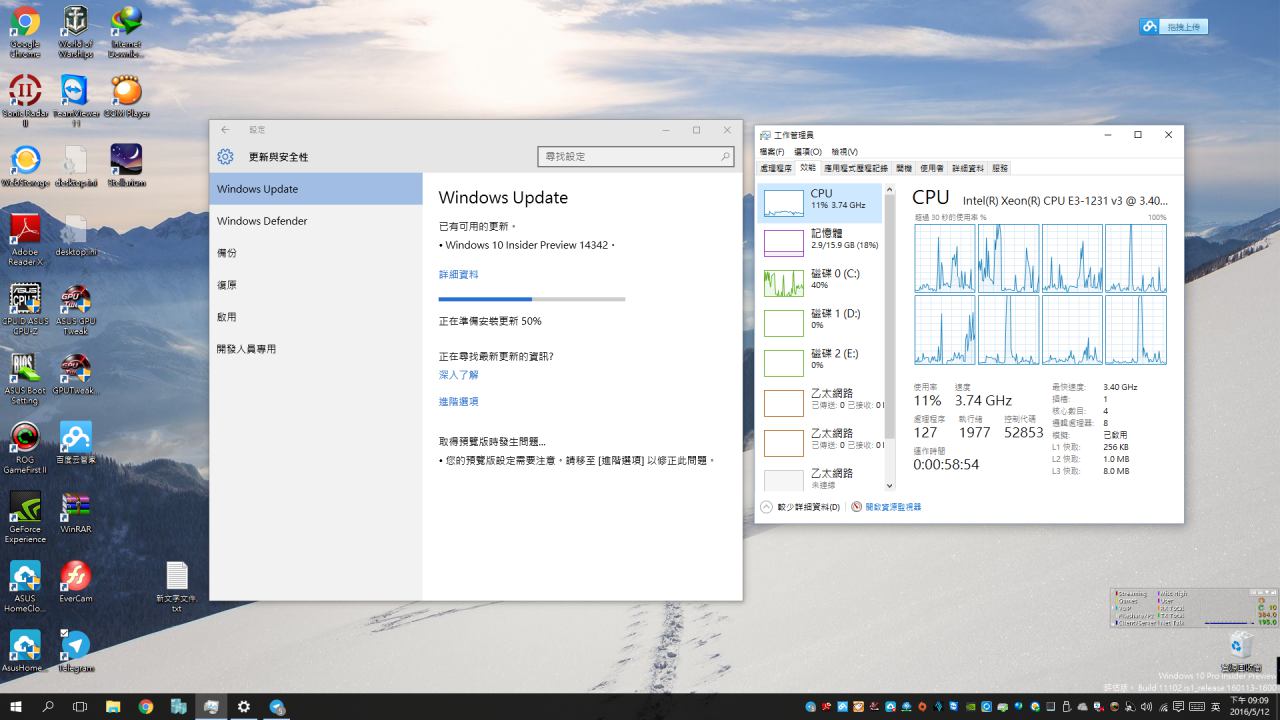The height and width of the screenshot is (720, 1280).
Task: Select Windows Defender in the settings sidebar
Action: [262, 221]
